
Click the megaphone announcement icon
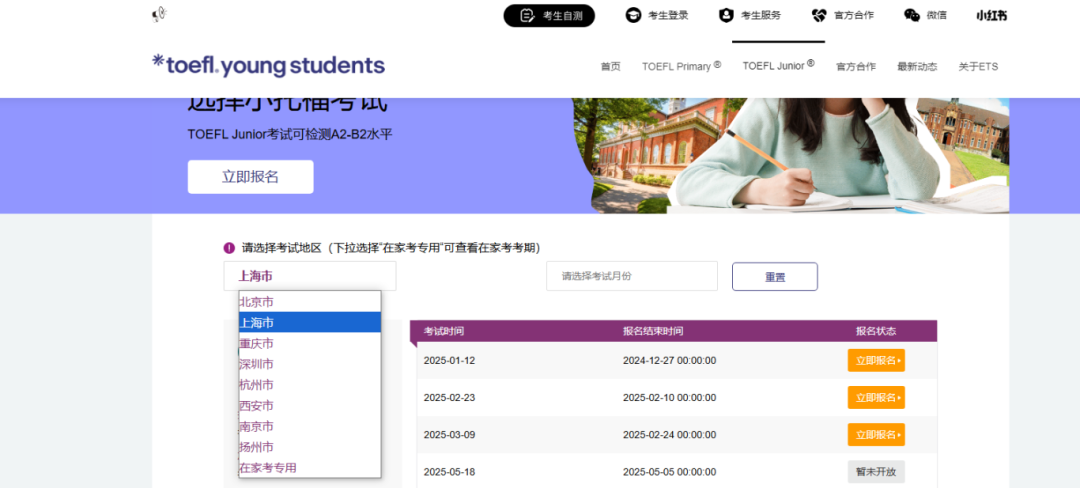159,14
